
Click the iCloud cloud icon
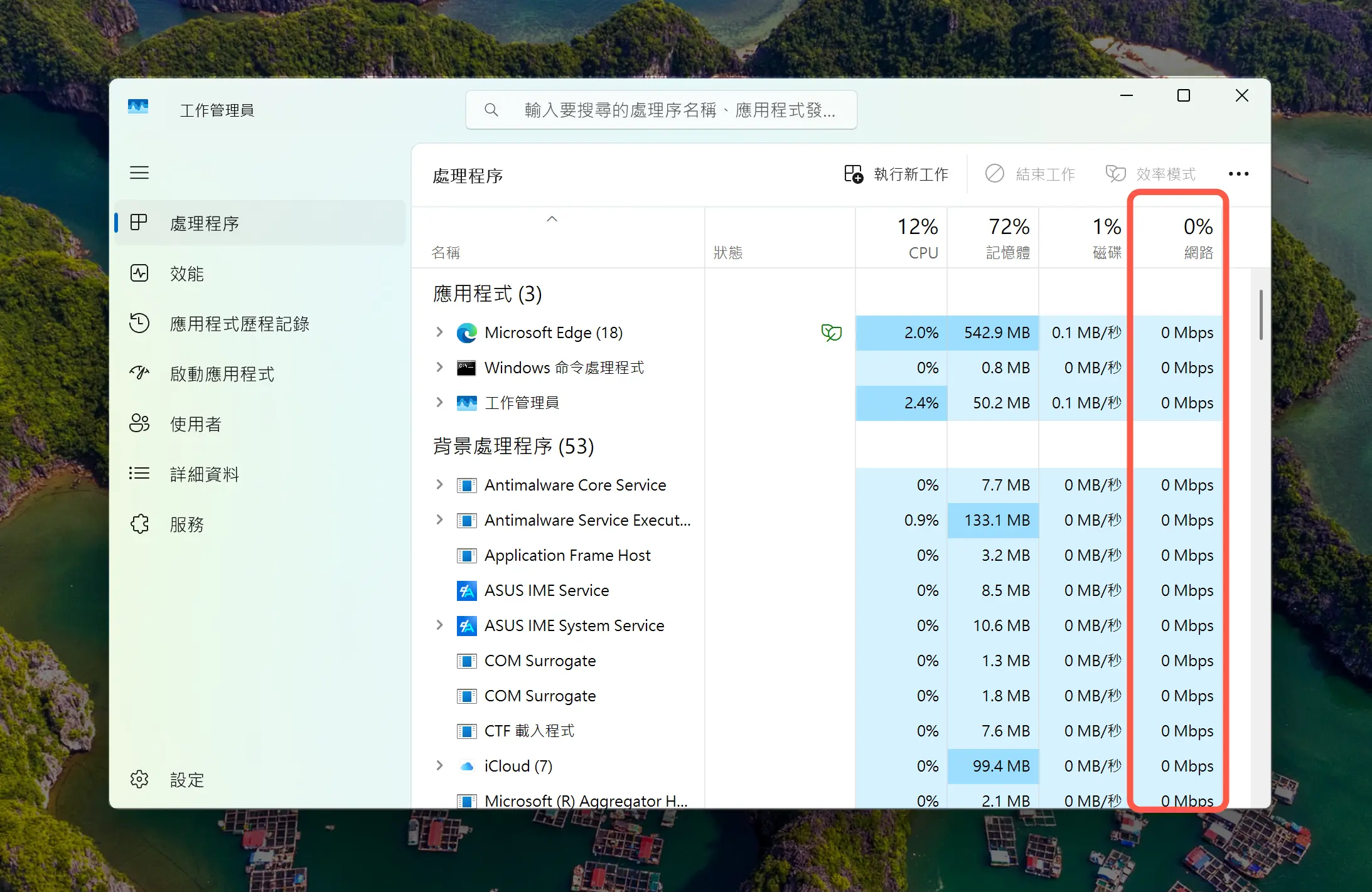tap(466, 766)
